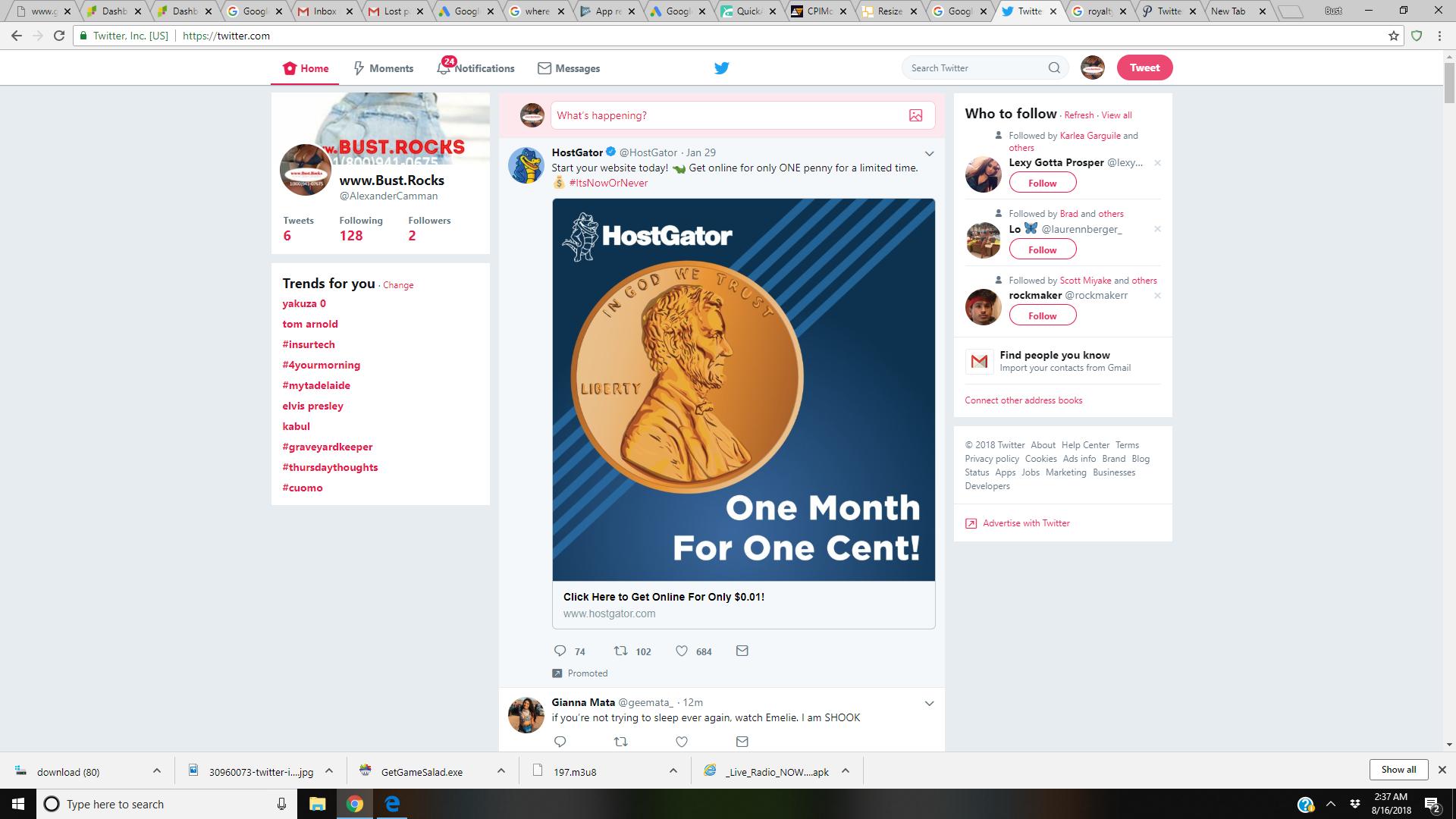Image resolution: width=1456 pixels, height=819 pixels.
Task: Send HostGator tweet via direct message icon
Action: [742, 651]
